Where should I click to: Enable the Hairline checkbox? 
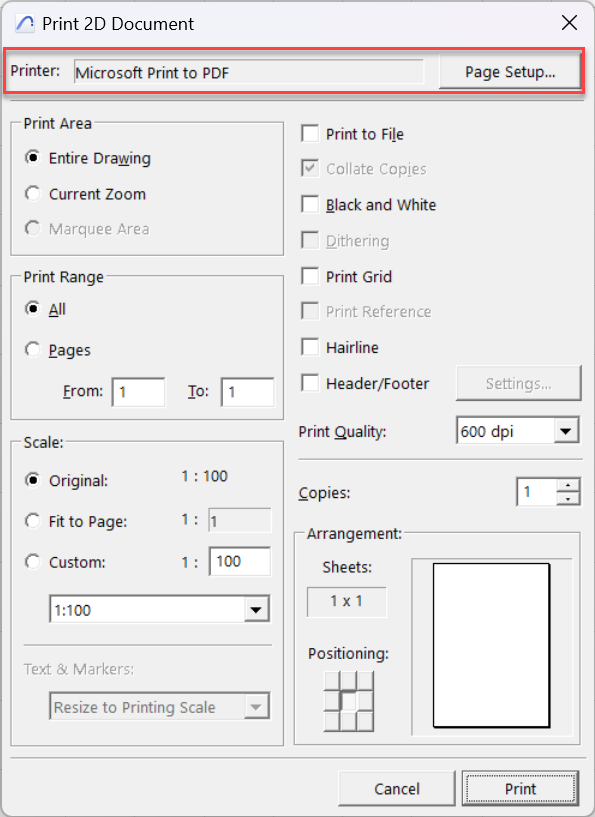(310, 347)
